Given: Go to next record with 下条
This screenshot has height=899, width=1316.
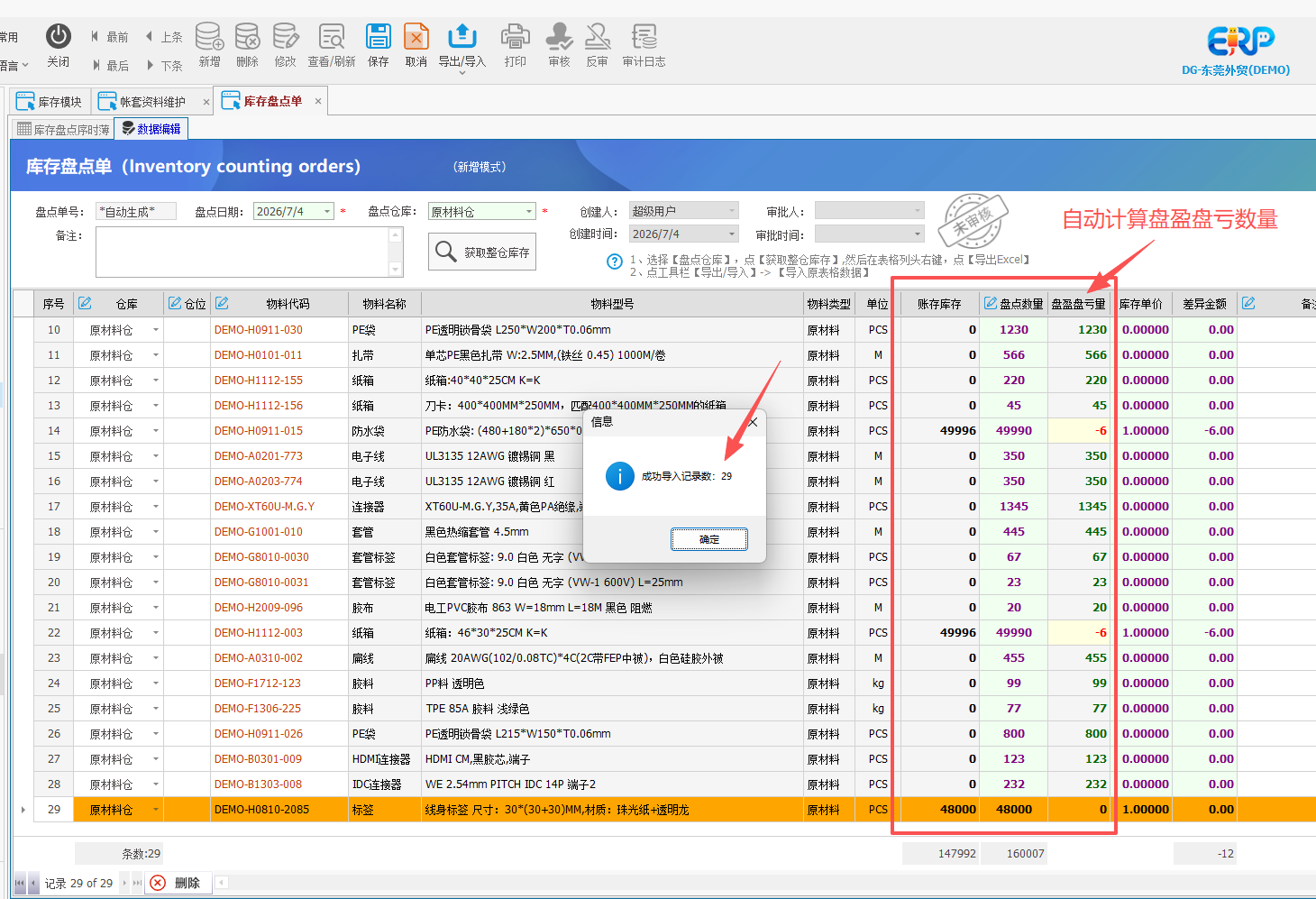Looking at the screenshot, I should click(164, 66).
